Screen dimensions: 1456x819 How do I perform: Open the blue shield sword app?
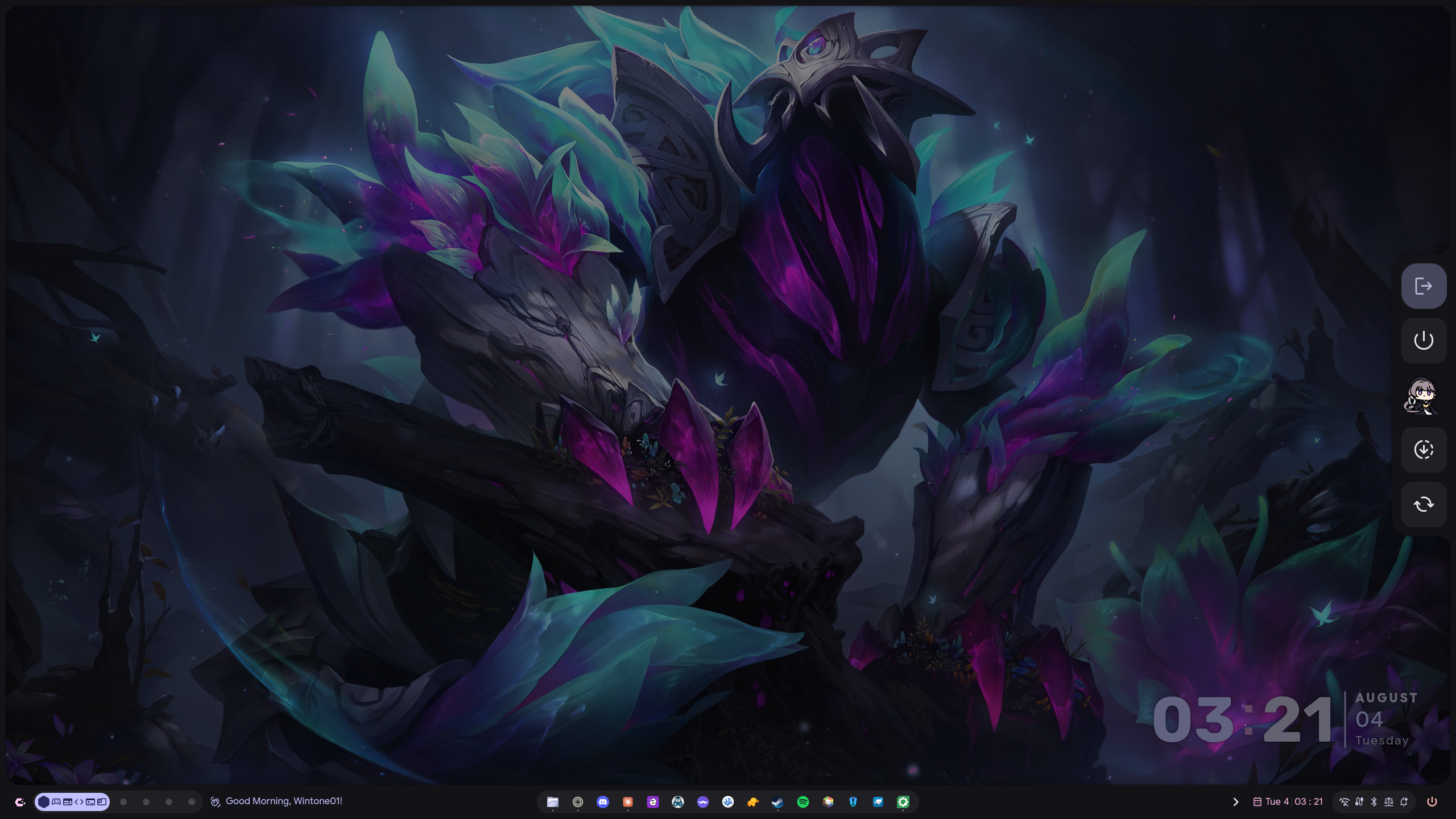click(853, 802)
